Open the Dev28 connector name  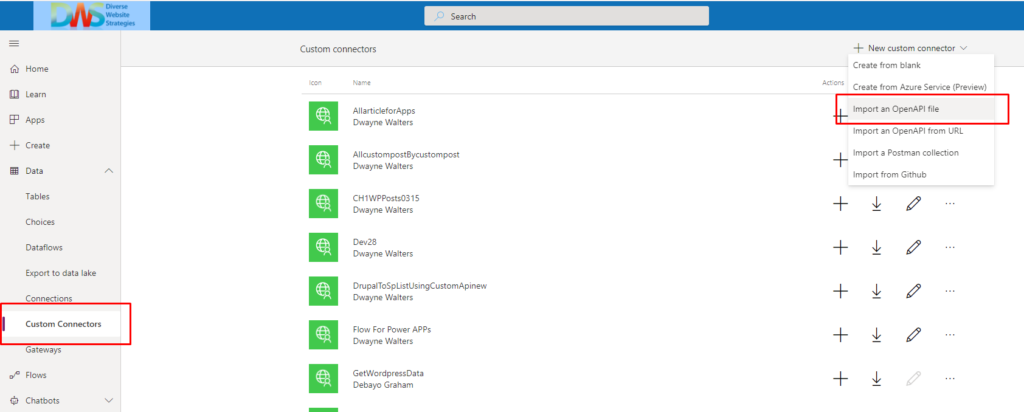pos(364,242)
